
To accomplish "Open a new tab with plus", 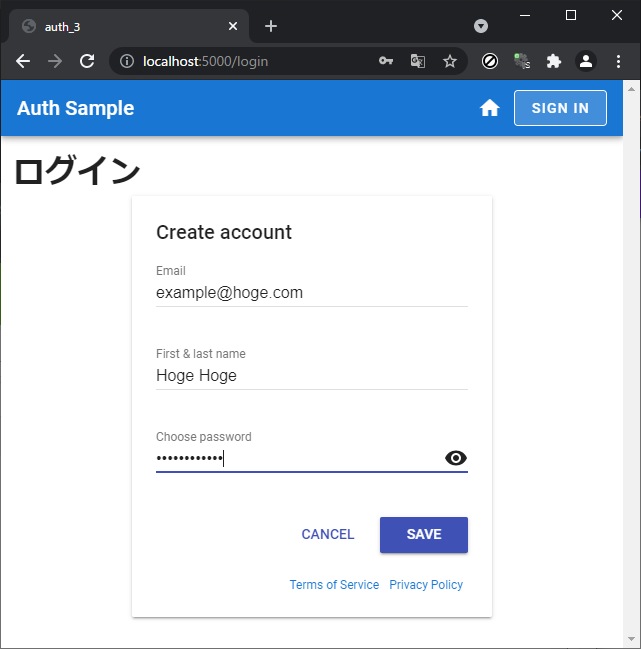I will pos(271,26).
